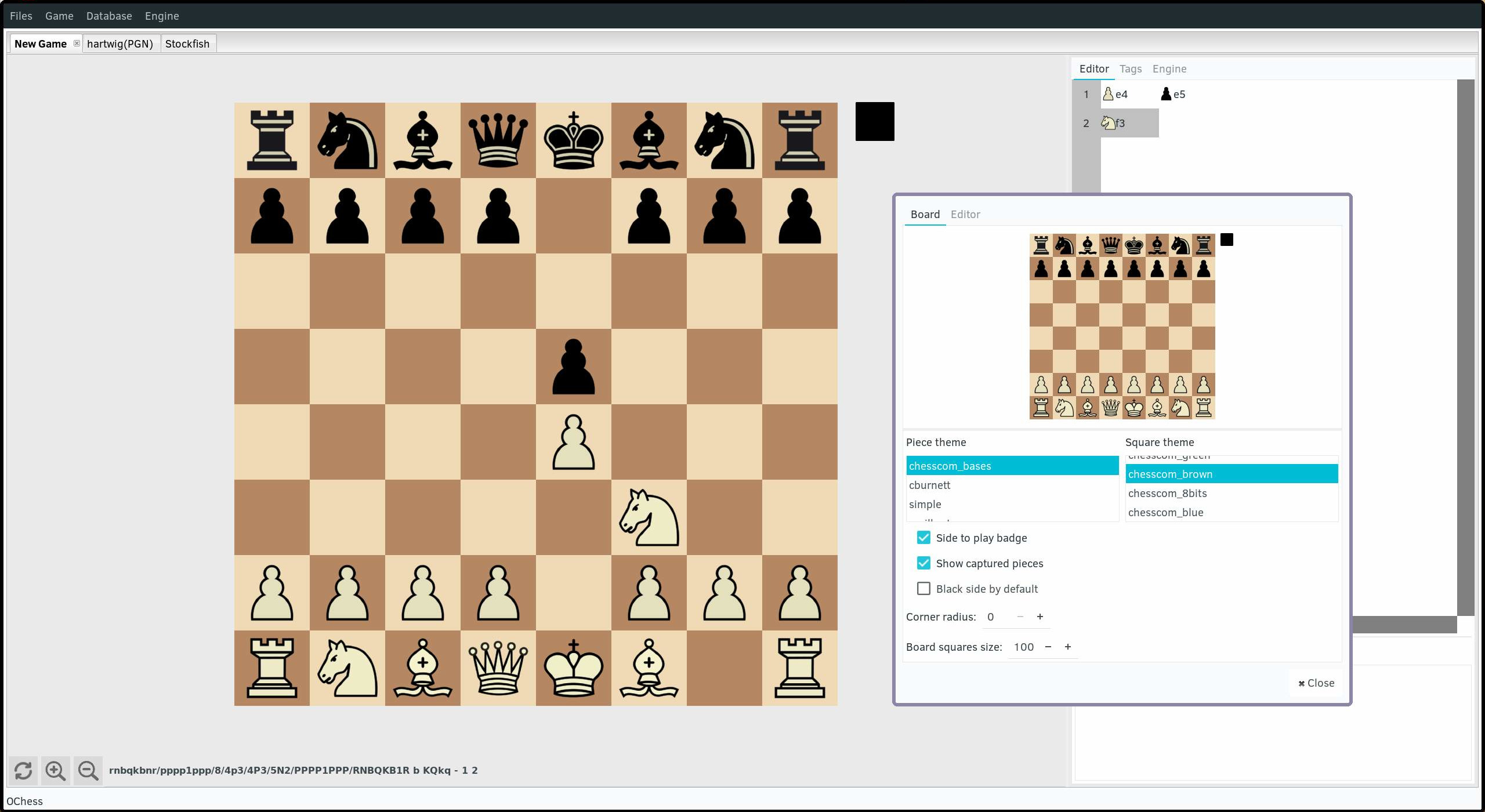Zoom in the board with magnifier plus
Viewport: 1485px width, 812px height.
click(56, 770)
